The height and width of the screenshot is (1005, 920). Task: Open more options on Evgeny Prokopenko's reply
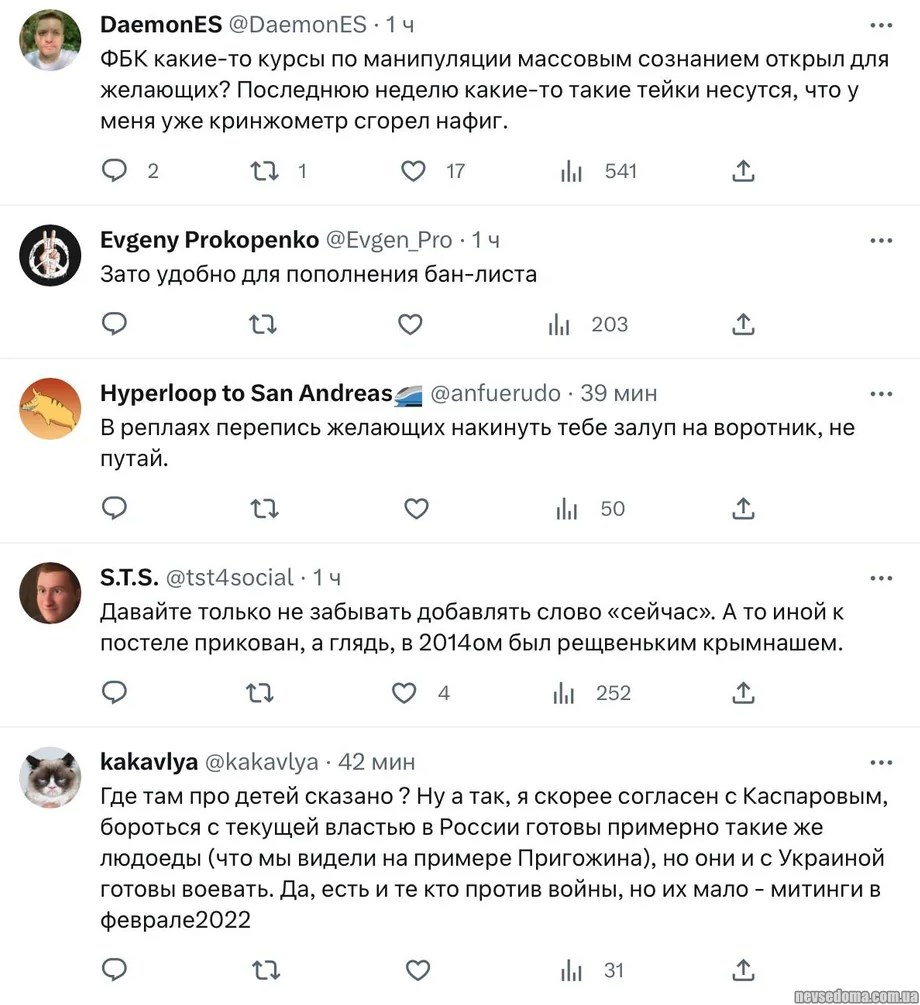tap(880, 241)
